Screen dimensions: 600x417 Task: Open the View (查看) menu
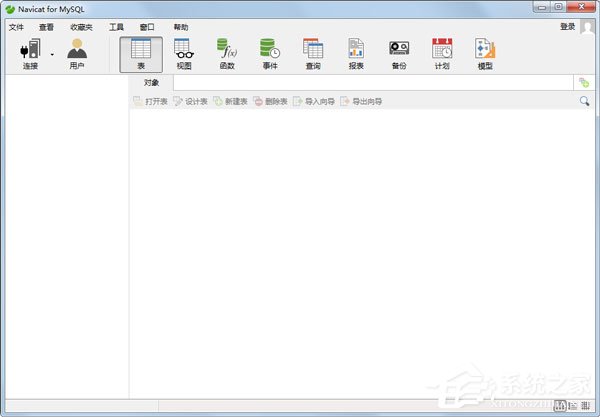click(46, 27)
